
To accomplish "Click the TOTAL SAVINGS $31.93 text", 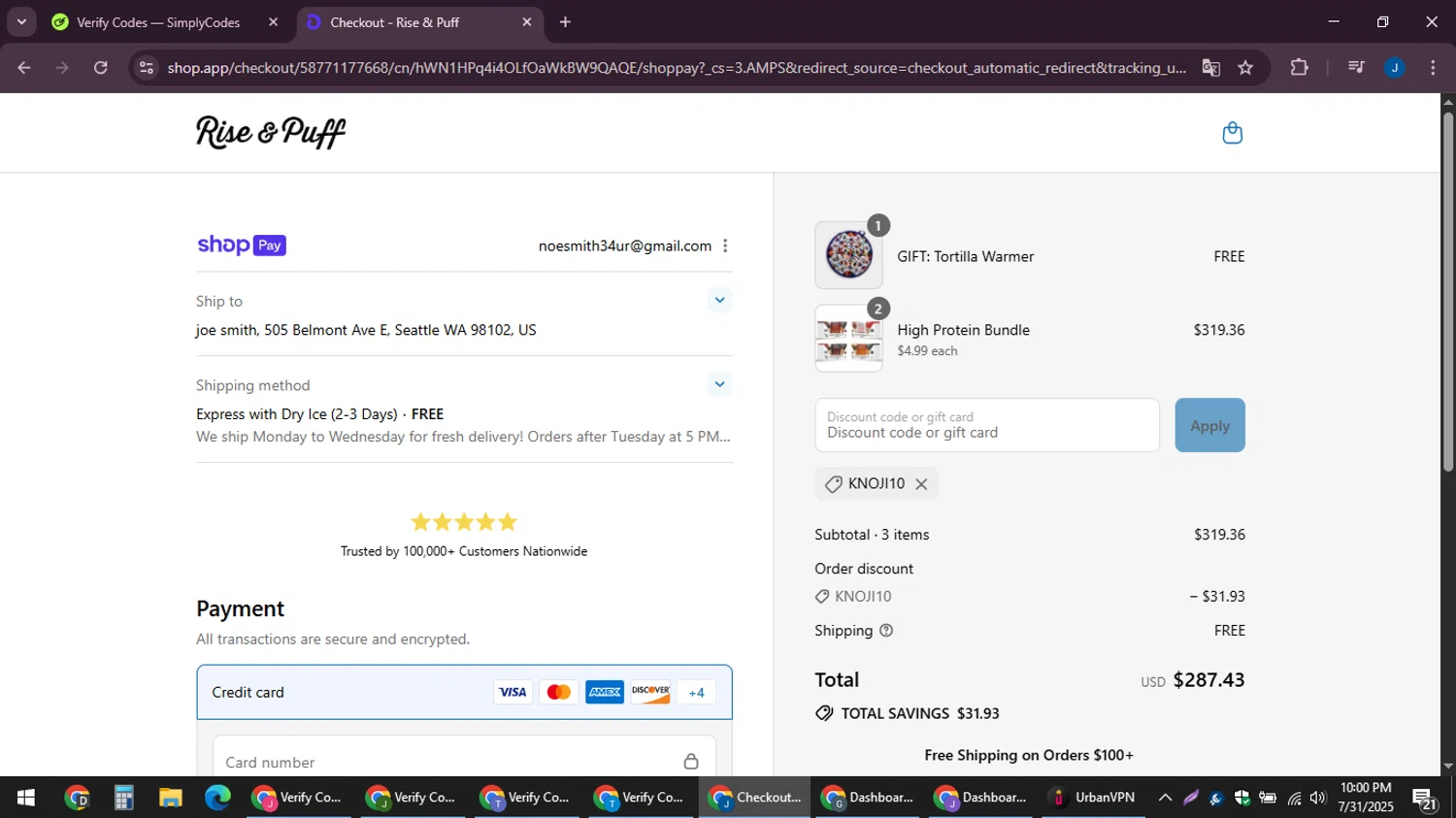I will coord(920,713).
